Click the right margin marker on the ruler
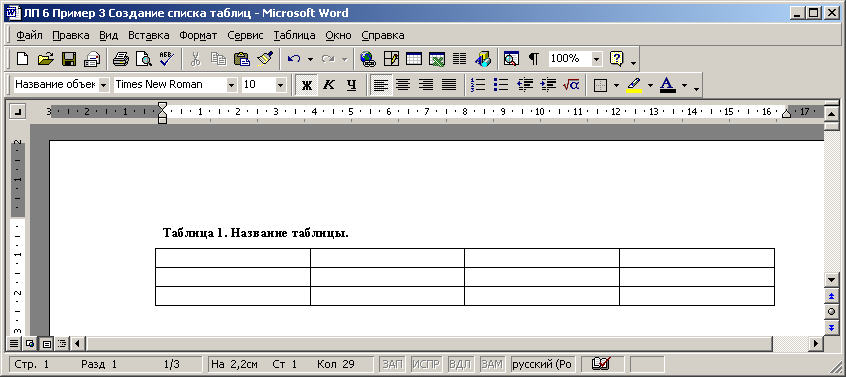The height and width of the screenshot is (377, 846). (787, 113)
